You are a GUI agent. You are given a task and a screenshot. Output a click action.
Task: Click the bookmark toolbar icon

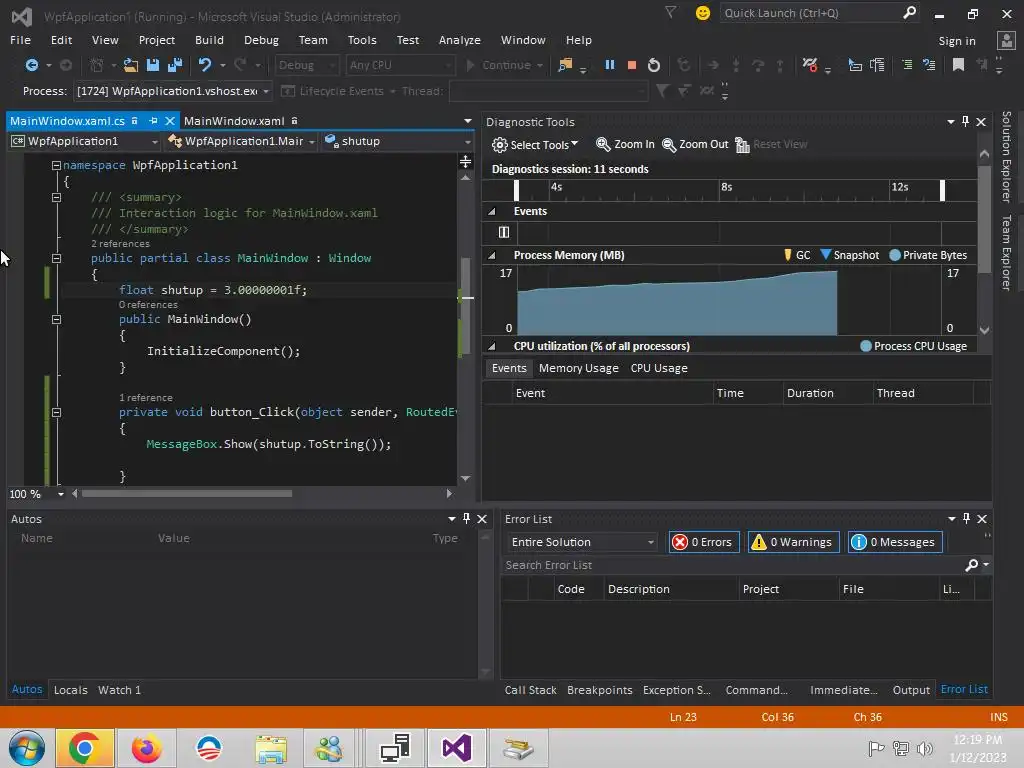click(958, 65)
